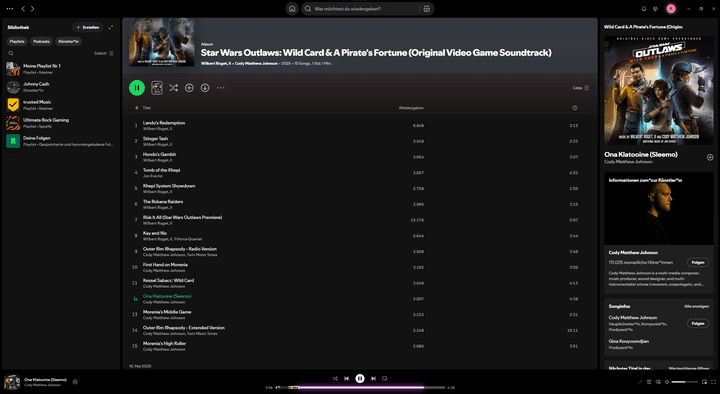Open the three-dot app menu at top left
This screenshot has width=720, height=394.
coord(10,9)
